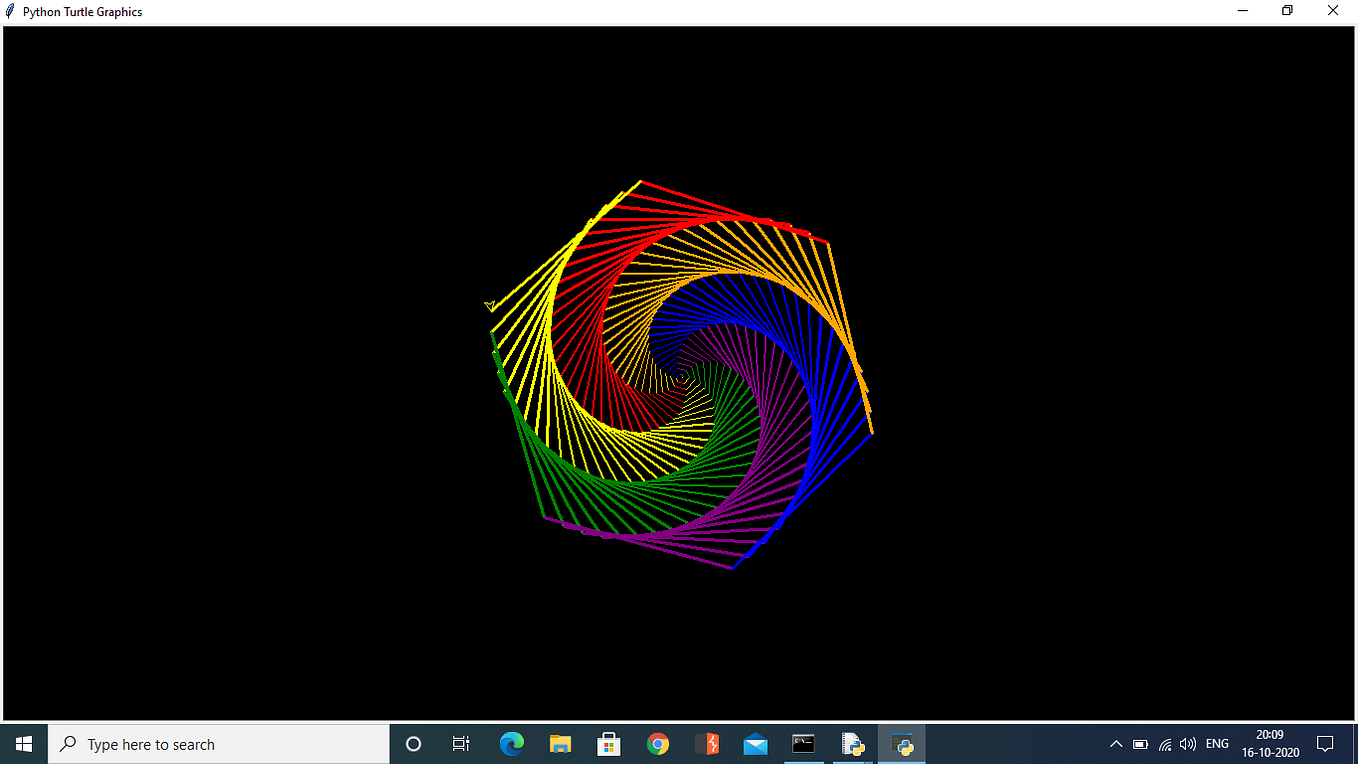Mute audio via the speaker icon
This screenshot has height=764, width=1358.
tap(1187, 744)
